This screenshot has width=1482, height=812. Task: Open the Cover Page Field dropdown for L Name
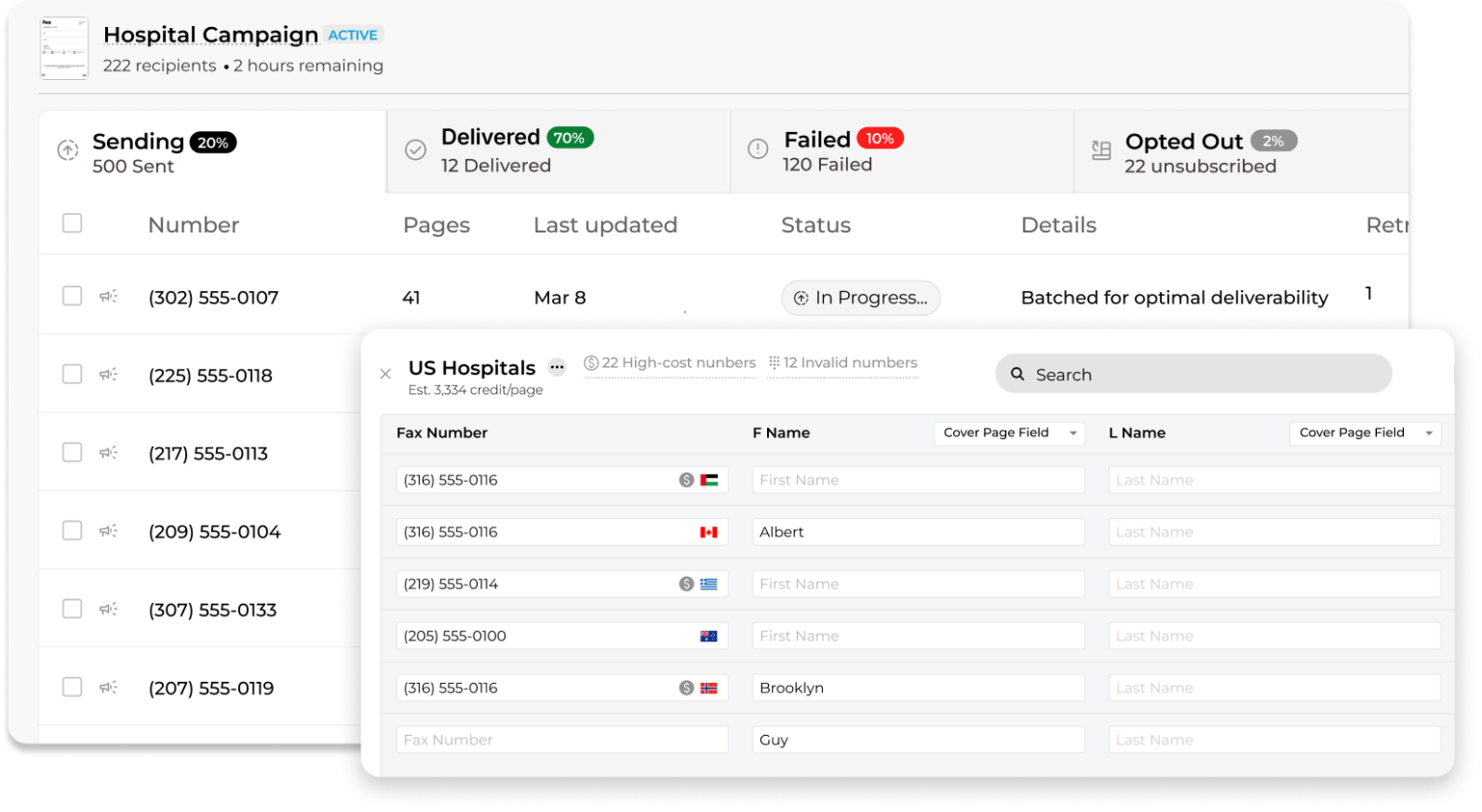tap(1364, 433)
